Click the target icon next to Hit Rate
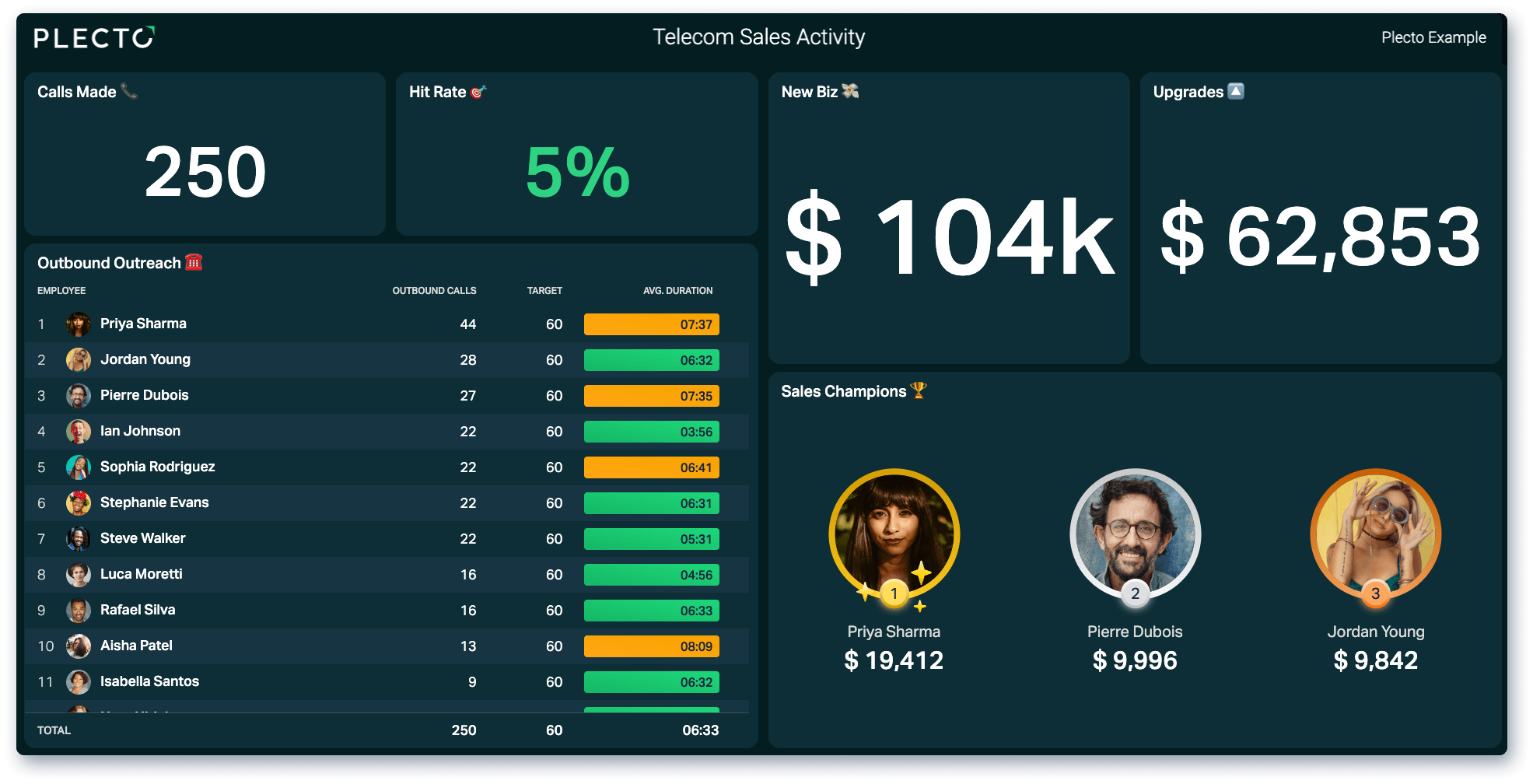 coord(478,92)
